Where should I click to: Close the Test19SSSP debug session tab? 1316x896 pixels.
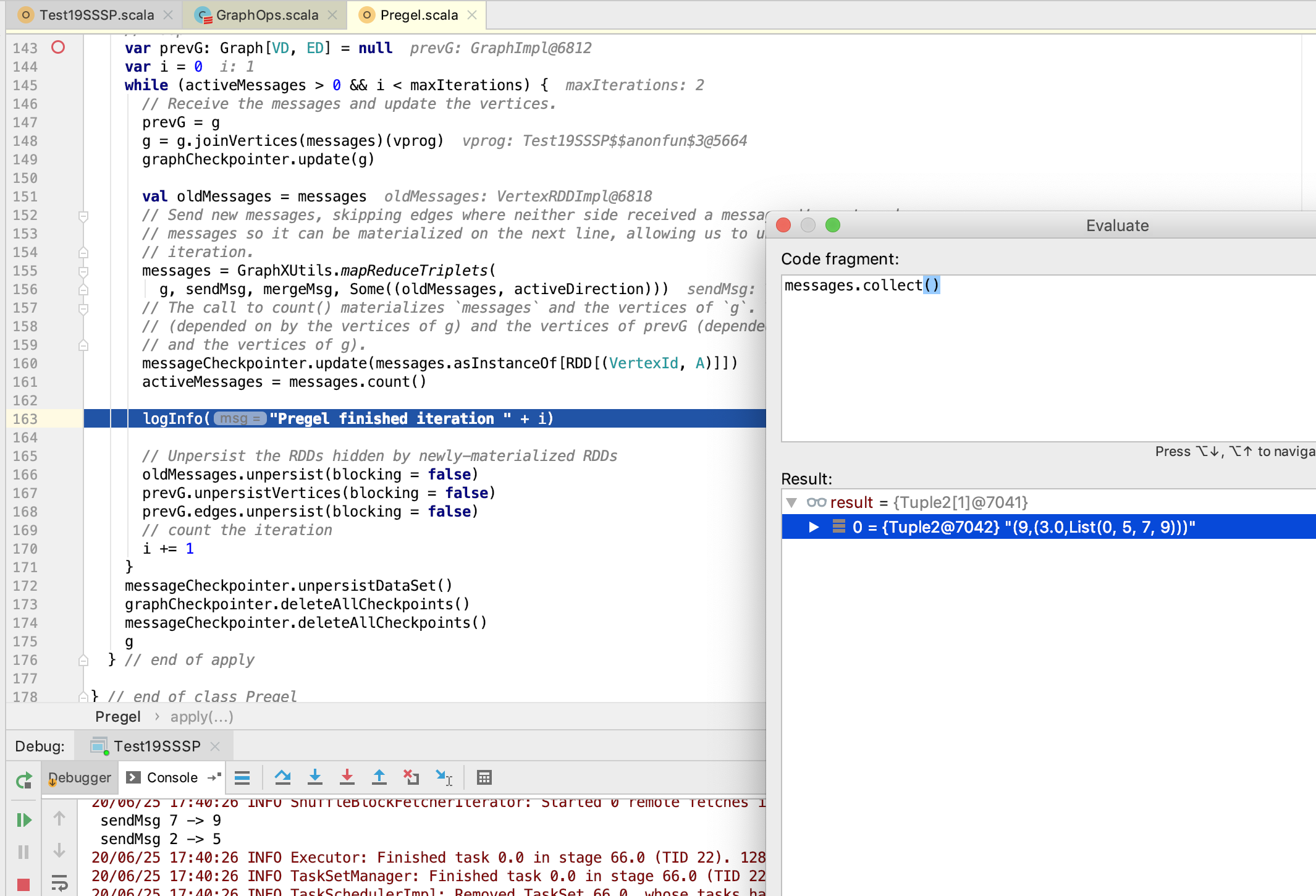(x=215, y=746)
